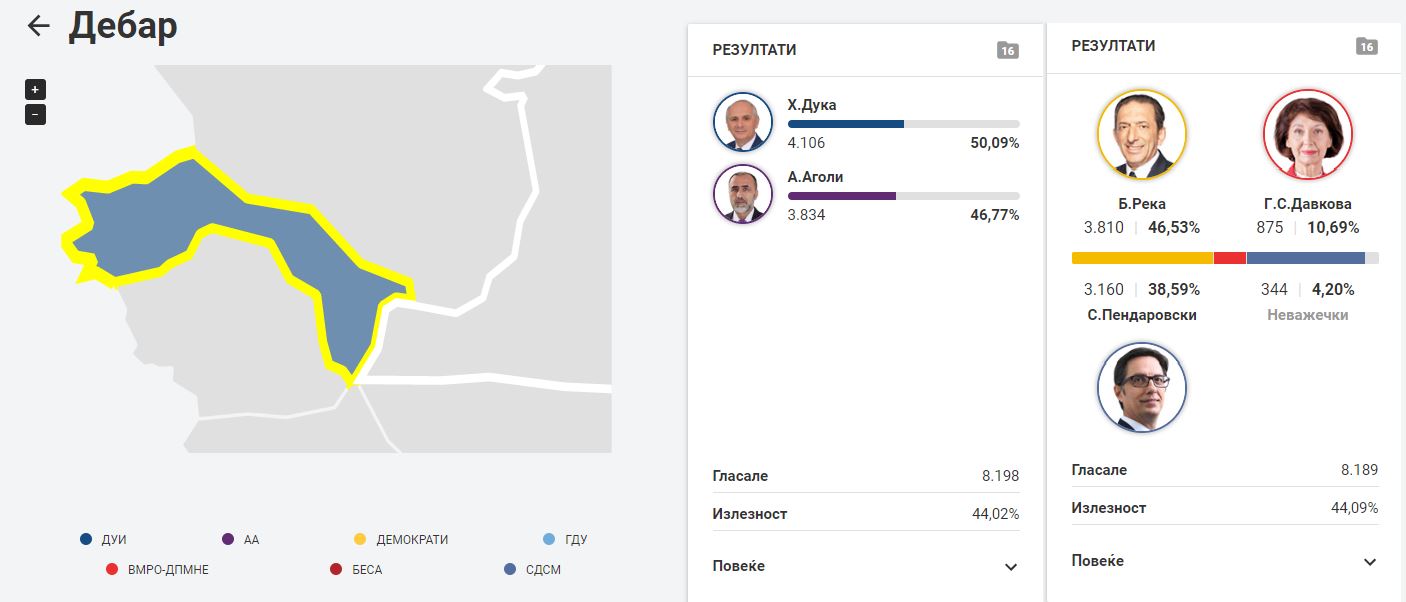
Task: Expand Повеќе in the right results panel
Action: pos(1225,561)
